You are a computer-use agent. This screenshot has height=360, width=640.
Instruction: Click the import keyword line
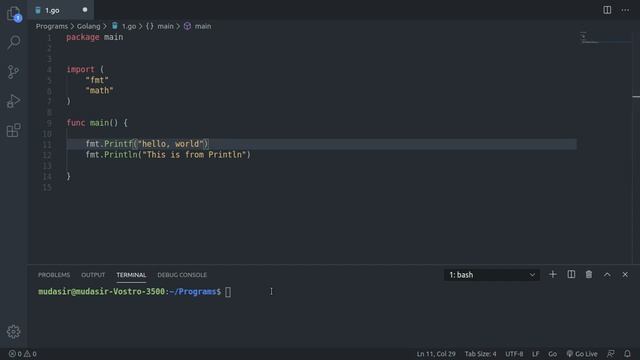pos(85,69)
